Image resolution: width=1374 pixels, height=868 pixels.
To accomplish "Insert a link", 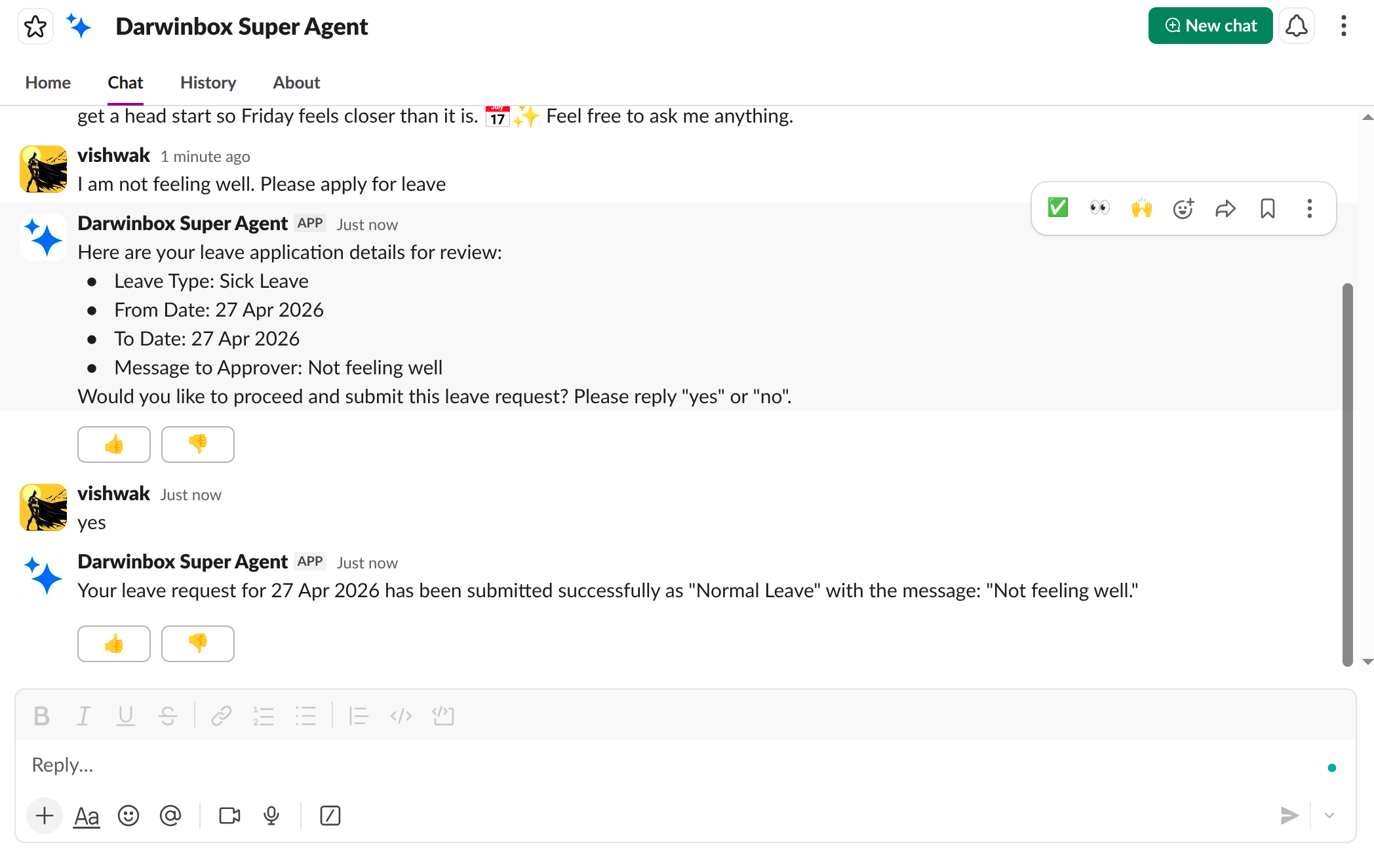I will click(x=222, y=716).
